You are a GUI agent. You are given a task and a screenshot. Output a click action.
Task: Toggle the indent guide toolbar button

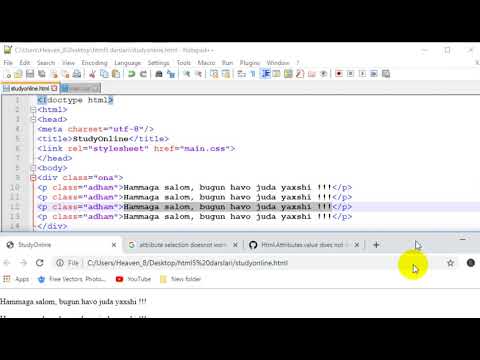coord(265,74)
